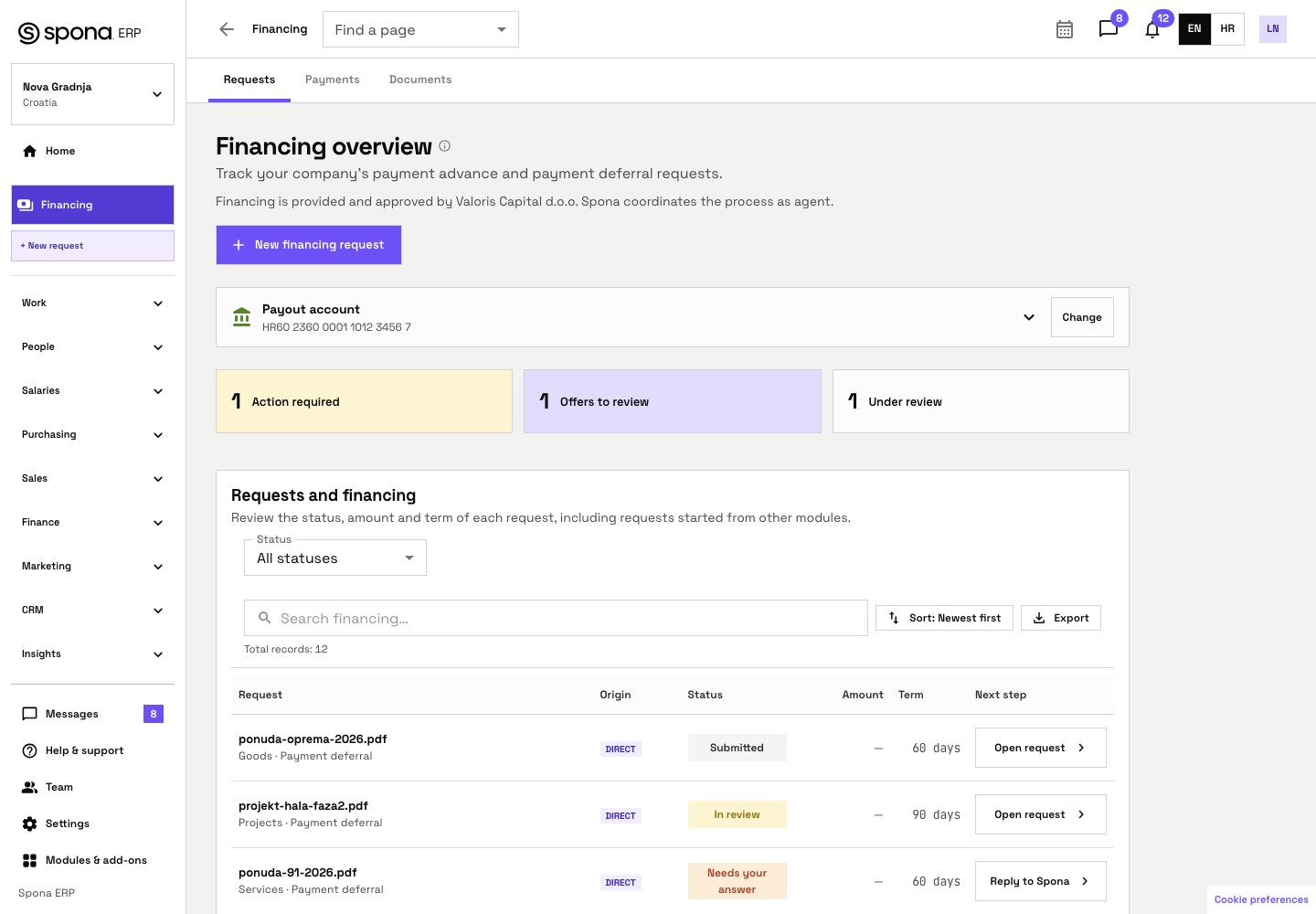The width and height of the screenshot is (1316, 914).
Task: Switch to the Documents tab
Action: [420, 80]
